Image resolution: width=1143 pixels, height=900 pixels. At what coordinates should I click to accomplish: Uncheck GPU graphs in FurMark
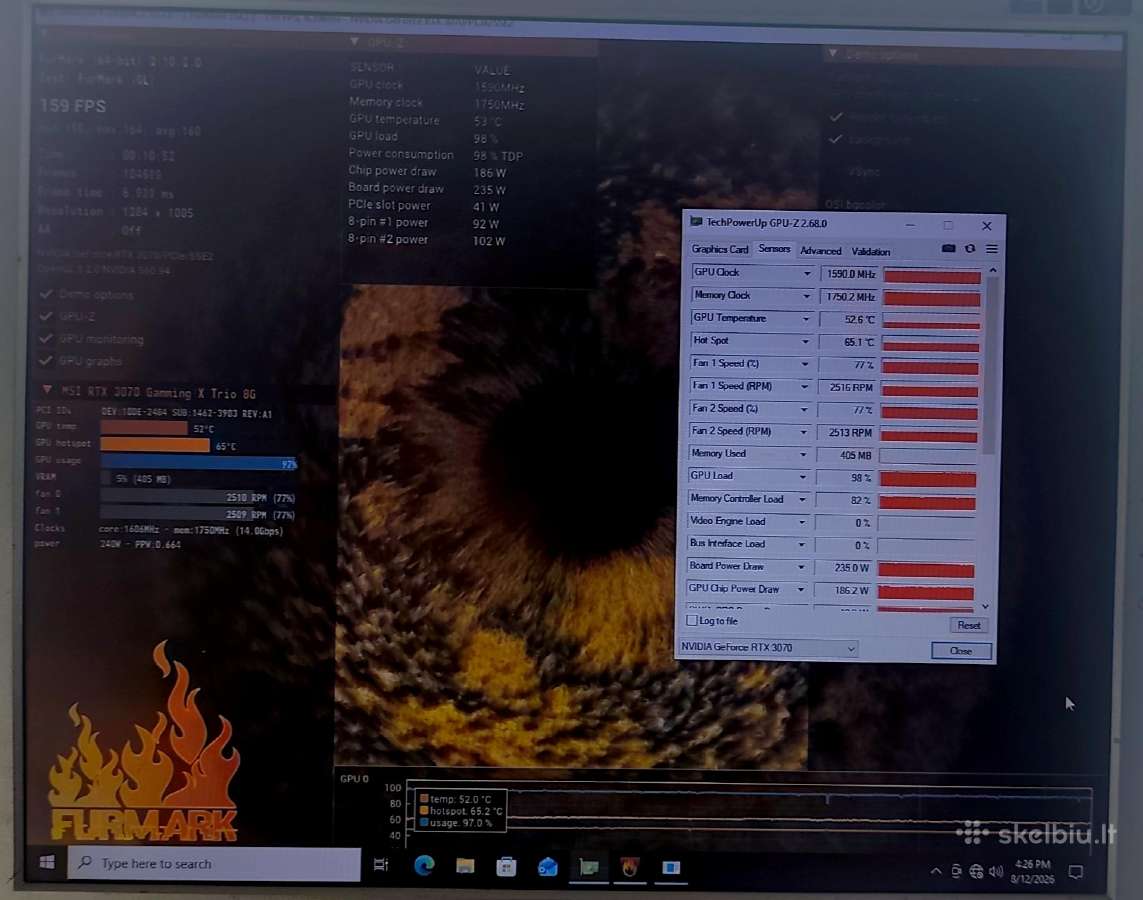coord(46,361)
